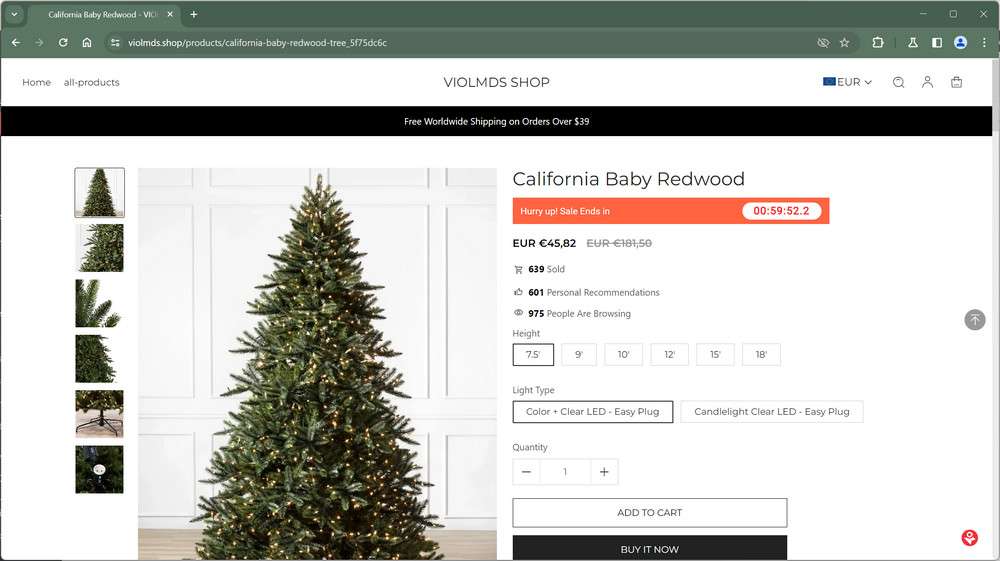Go to browser home page
The image size is (1000, 561).
[x=87, y=43]
